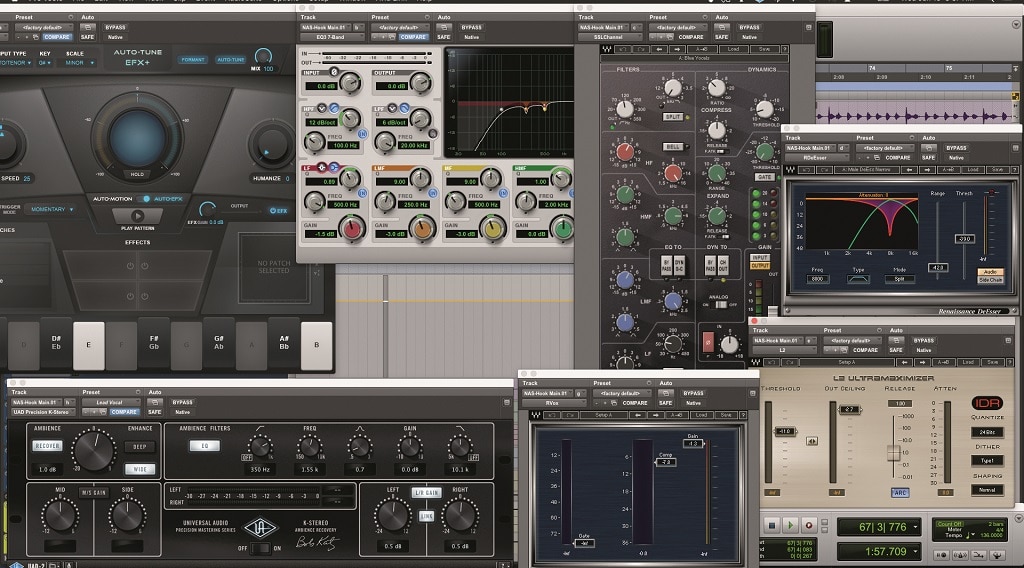This screenshot has height=568, width=1024.
Task: Enable WIDE enhance mode in K-Stereo
Action: [x=140, y=469]
